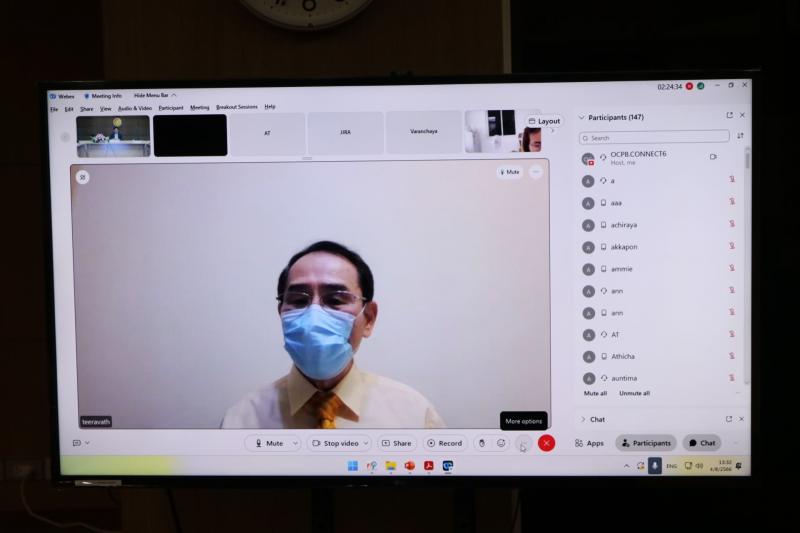Open PowerPoint from the Windows taskbar
Screen dimensions: 800x533
pyautogui.click(x=409, y=466)
